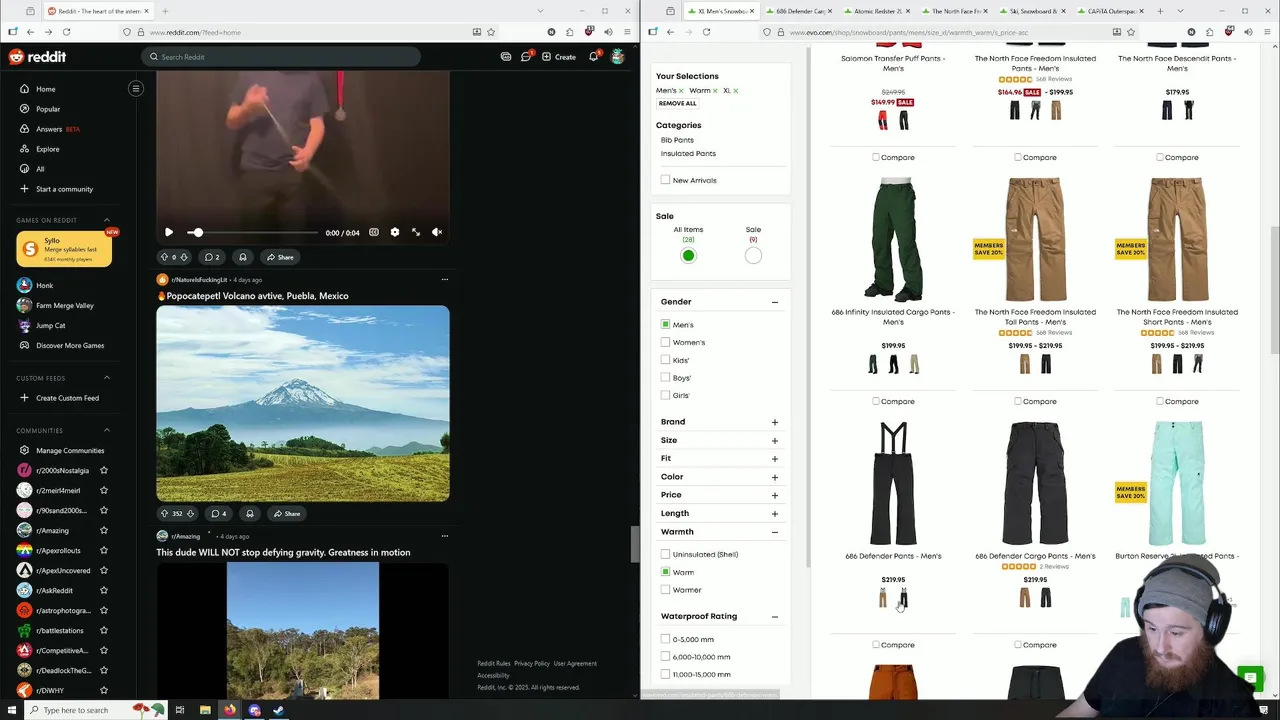Open File Explorer from taskbar
This screenshot has width=1280, height=720.
[205, 710]
